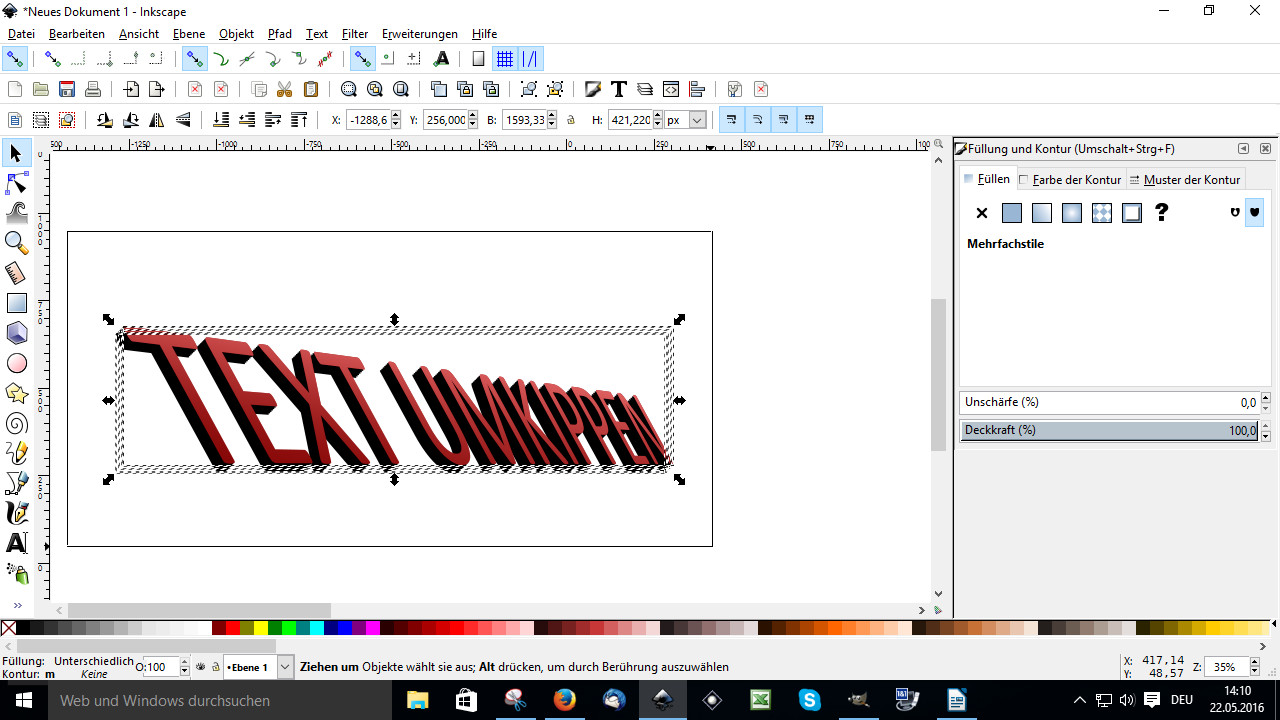Screen dimensions: 1280x720
Task: Open the zoom percentage dropdown
Action: pos(1253,667)
